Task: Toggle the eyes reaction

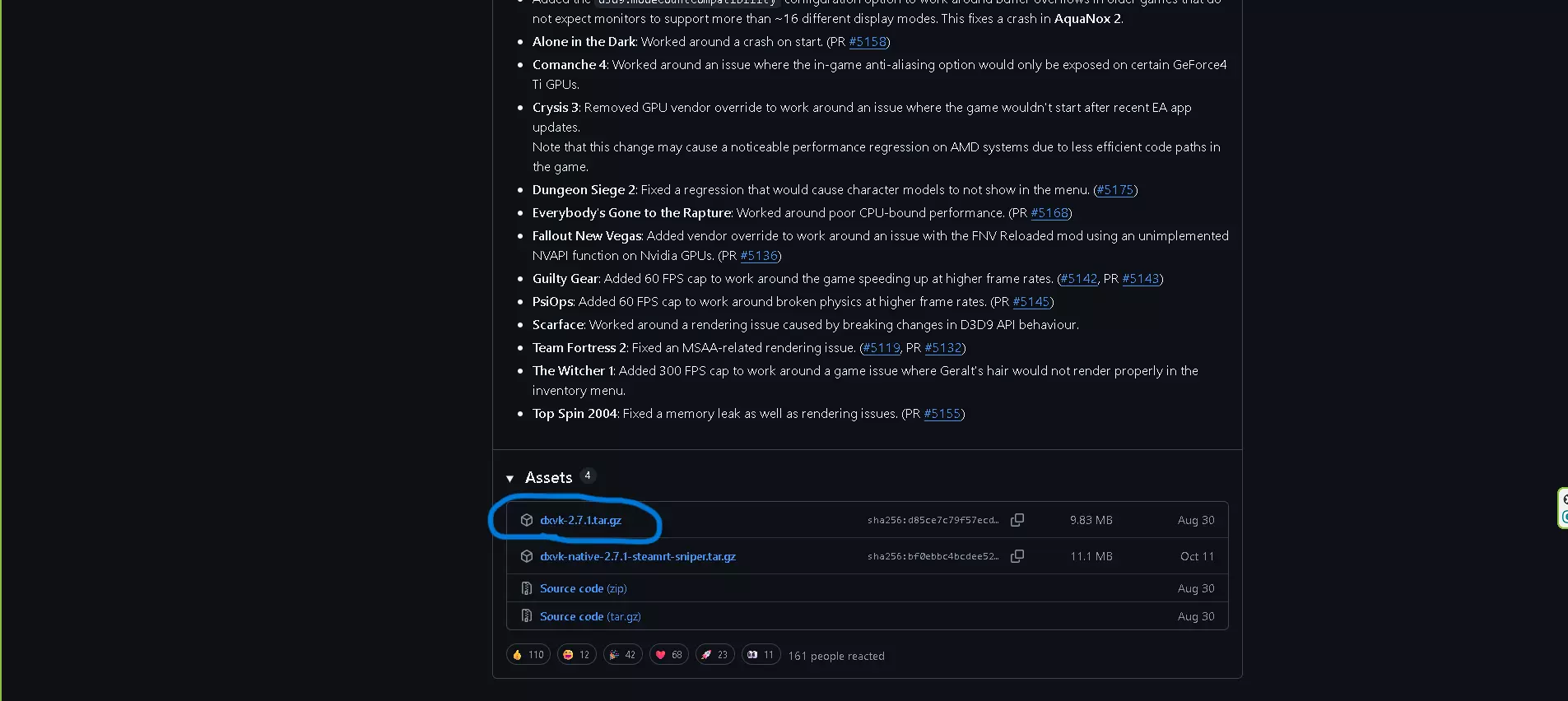Action: pyautogui.click(x=761, y=655)
